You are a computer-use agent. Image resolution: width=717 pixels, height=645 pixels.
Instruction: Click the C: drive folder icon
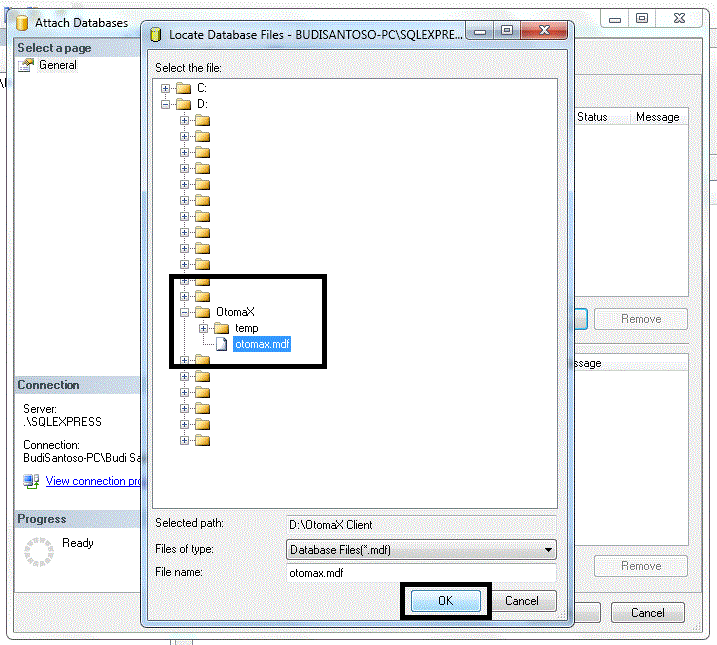coord(183,88)
